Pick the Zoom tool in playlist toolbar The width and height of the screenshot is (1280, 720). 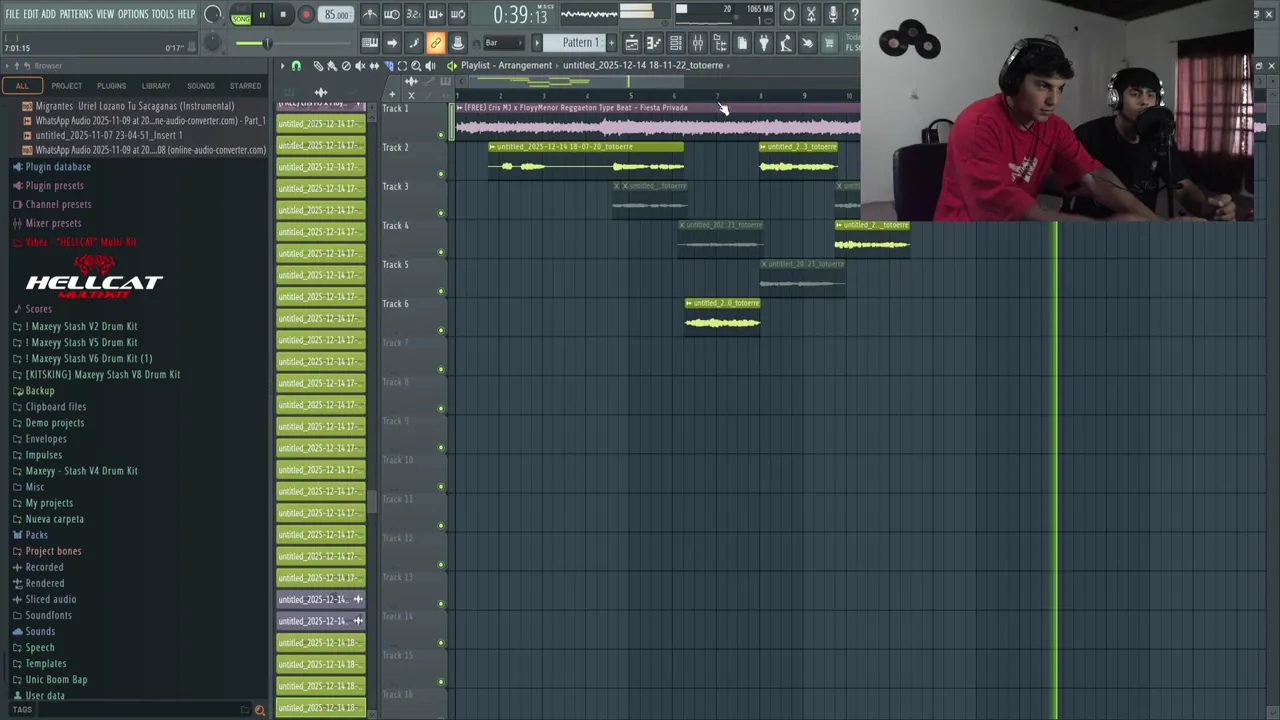(x=416, y=66)
